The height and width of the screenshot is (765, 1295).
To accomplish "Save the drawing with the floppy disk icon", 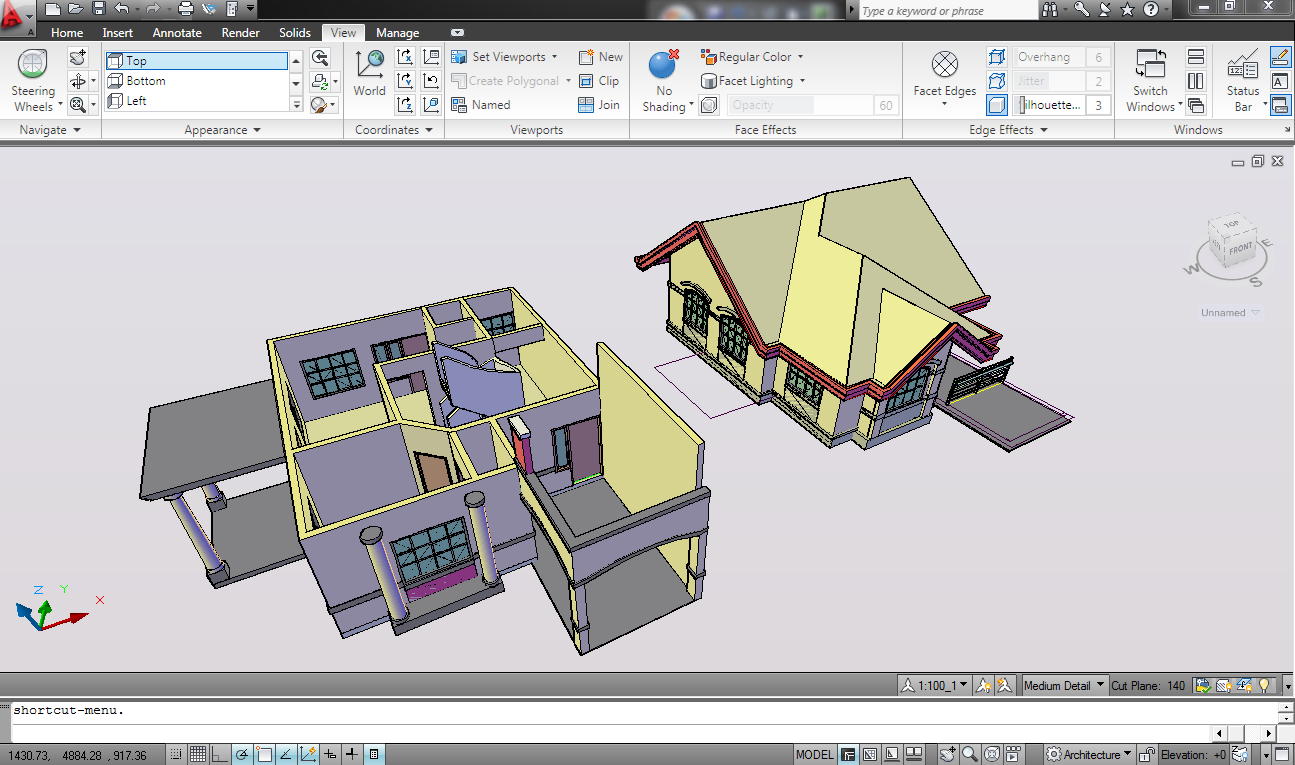I will 99,10.
